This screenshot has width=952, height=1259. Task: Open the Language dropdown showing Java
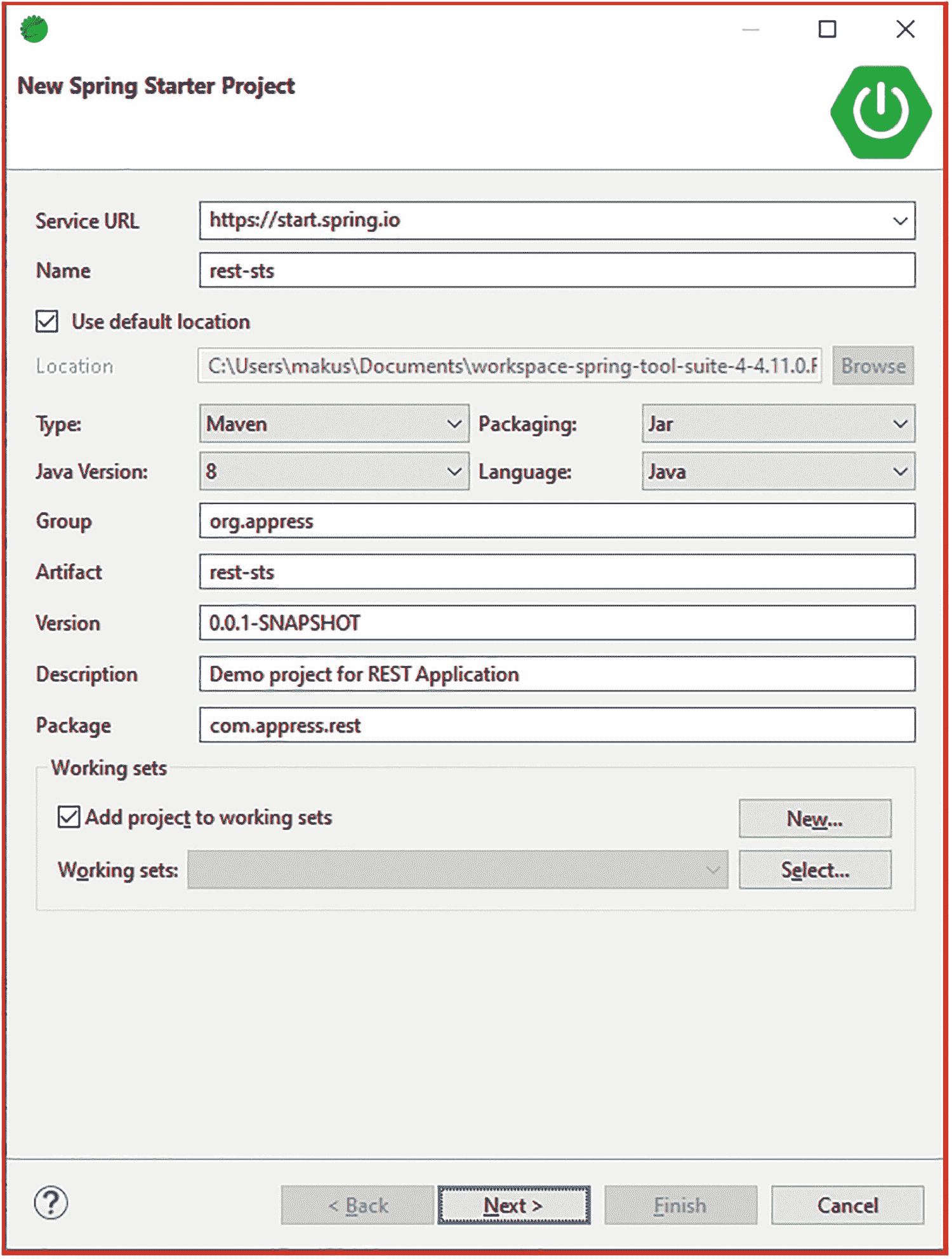(778, 471)
